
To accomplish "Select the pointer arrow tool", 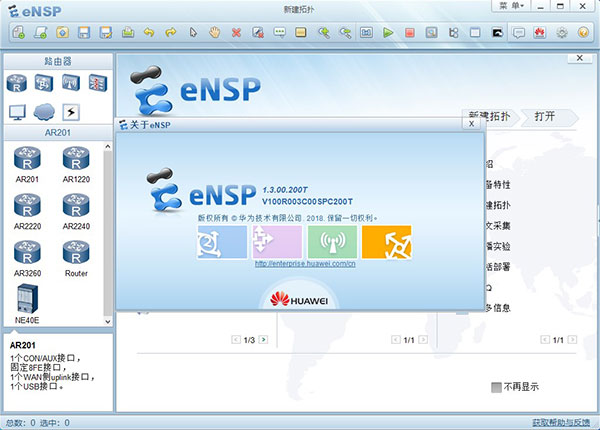I will (x=193, y=33).
